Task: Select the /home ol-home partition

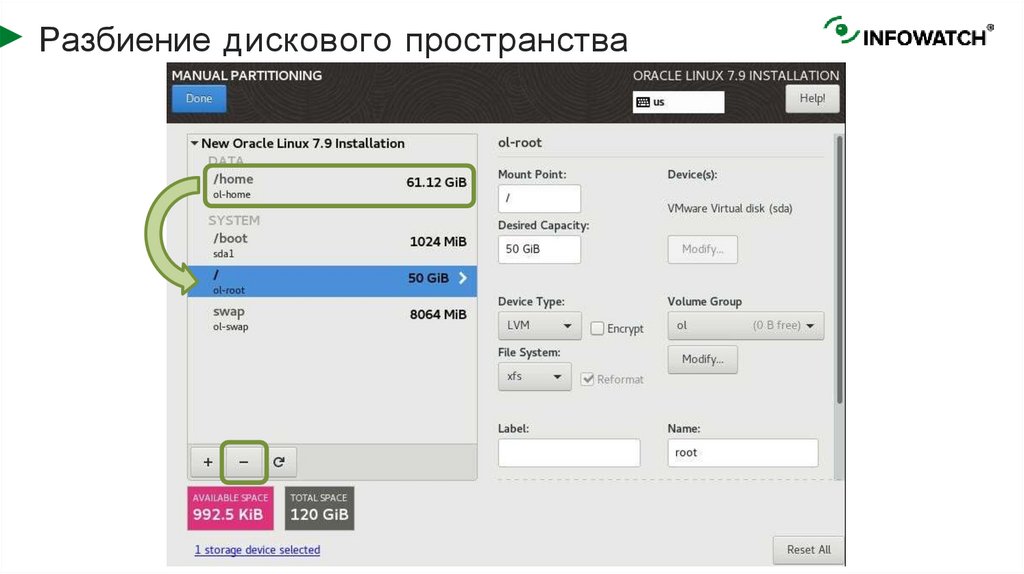Action: pyautogui.click(x=340, y=186)
